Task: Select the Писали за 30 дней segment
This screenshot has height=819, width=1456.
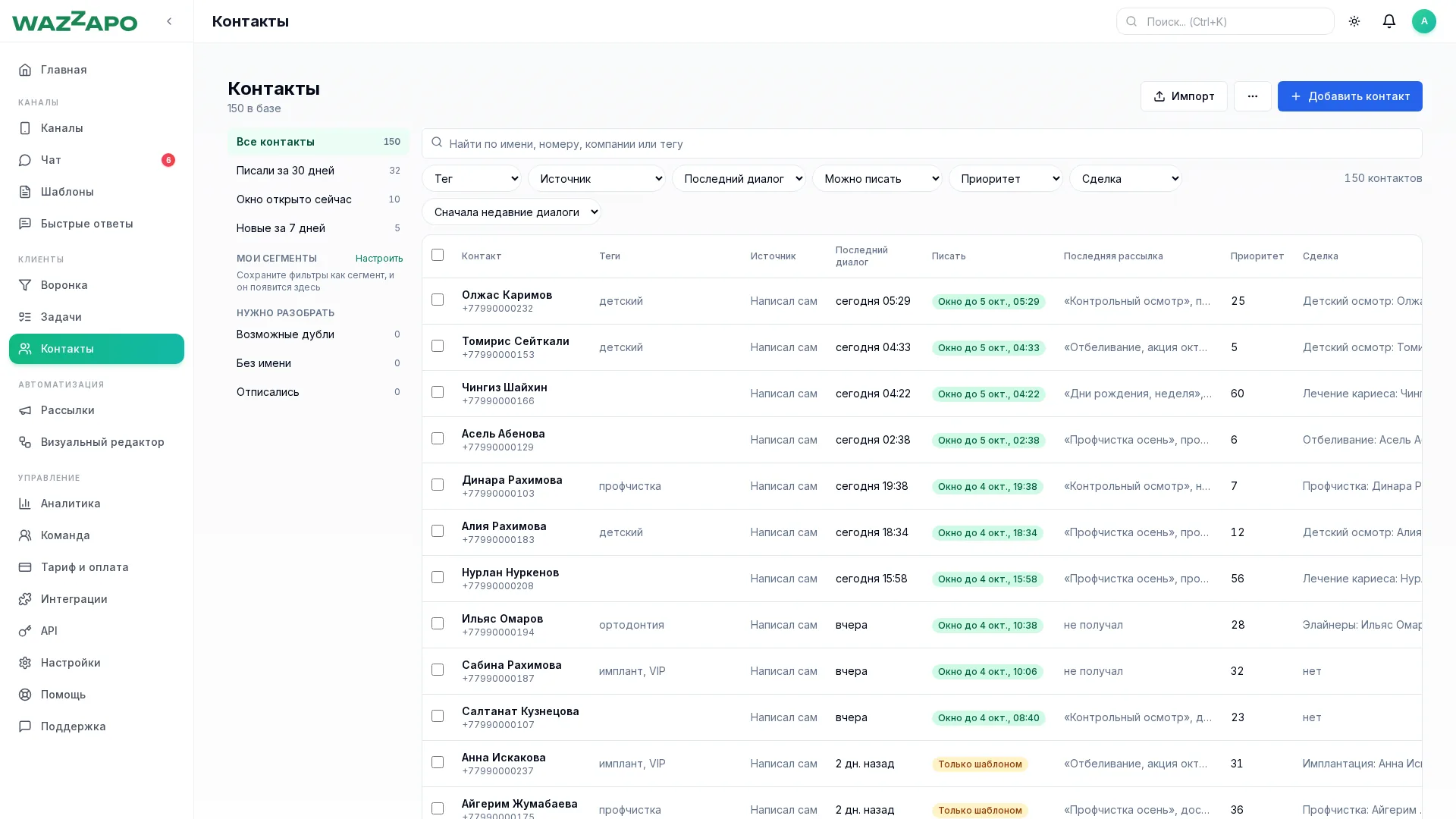Action: coord(318,171)
